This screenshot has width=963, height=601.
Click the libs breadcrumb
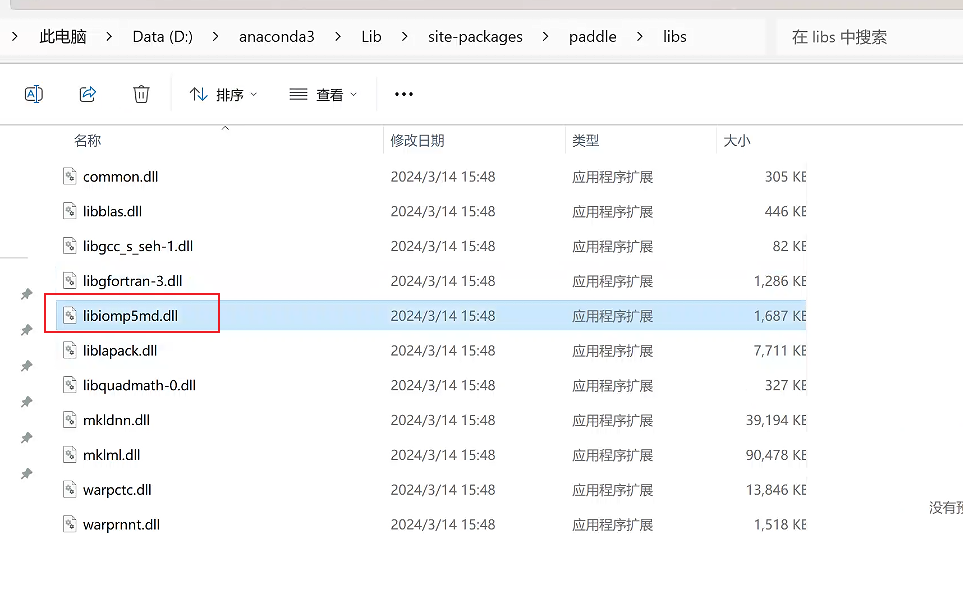674,37
